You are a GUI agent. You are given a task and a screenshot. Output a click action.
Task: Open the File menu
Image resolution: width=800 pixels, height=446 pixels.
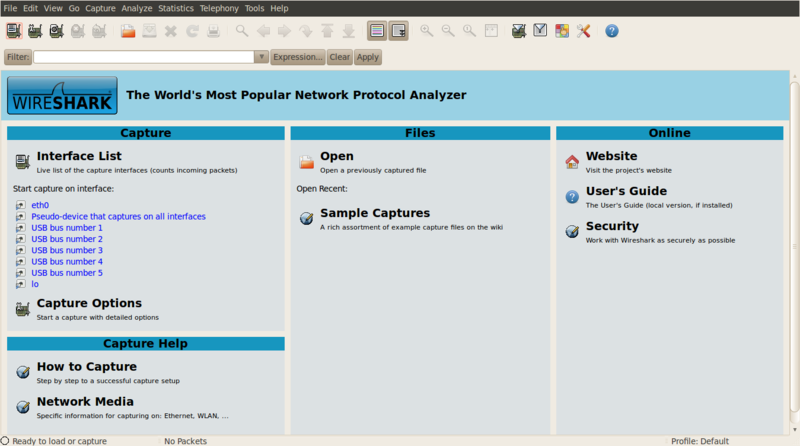(x=10, y=8)
